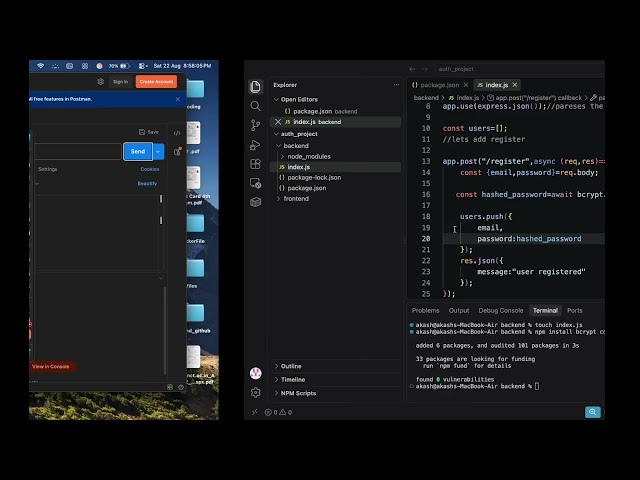Screen dimensions: 640x480
Task: Collapse the backend folder
Action: (293, 146)
